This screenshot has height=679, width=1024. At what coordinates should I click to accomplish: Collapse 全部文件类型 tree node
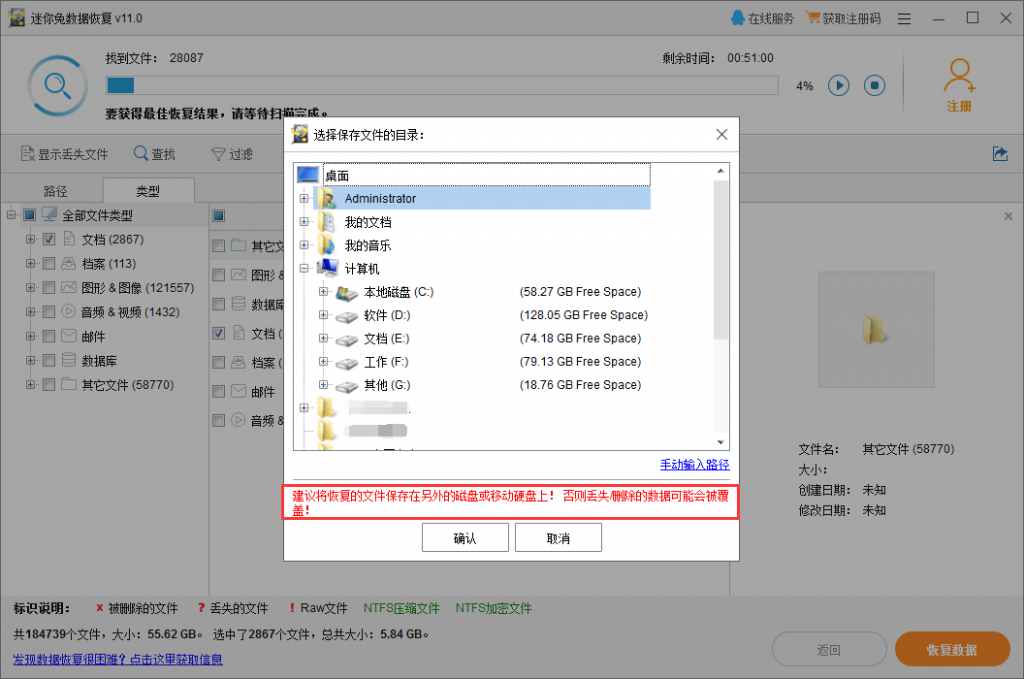click(x=11, y=215)
